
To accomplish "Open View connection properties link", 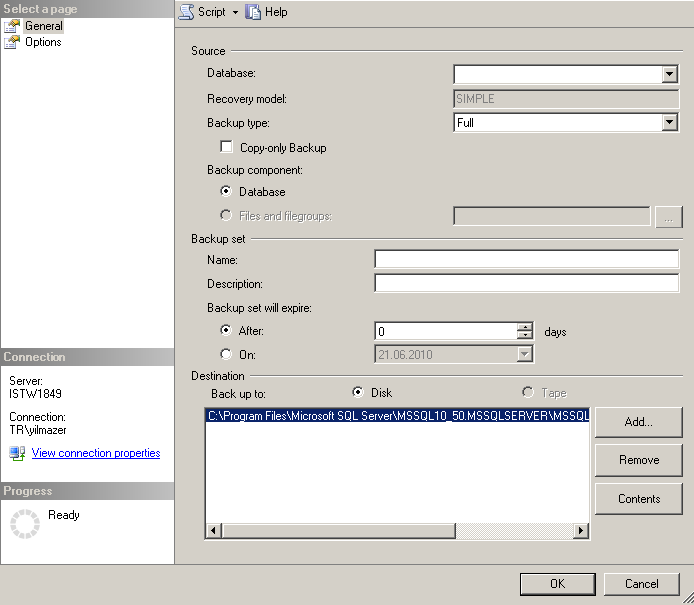I will click(x=96, y=453).
